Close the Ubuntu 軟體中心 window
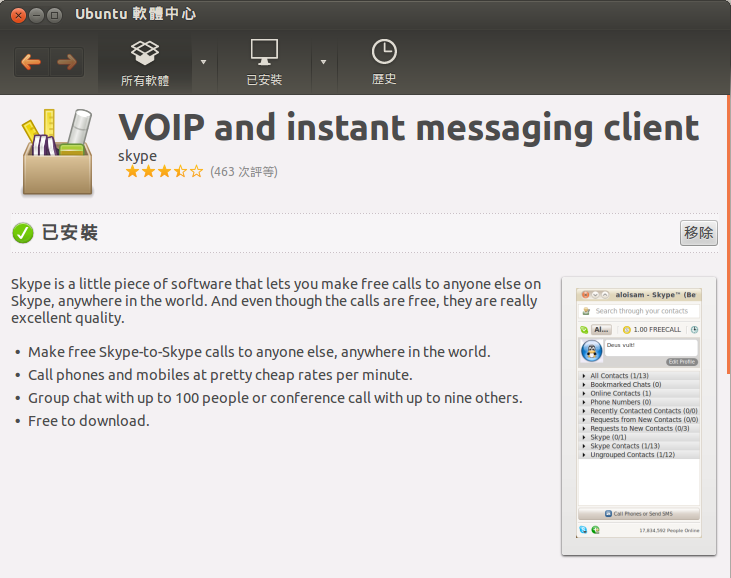Image resolution: width=731 pixels, height=578 pixels. pos(18,15)
